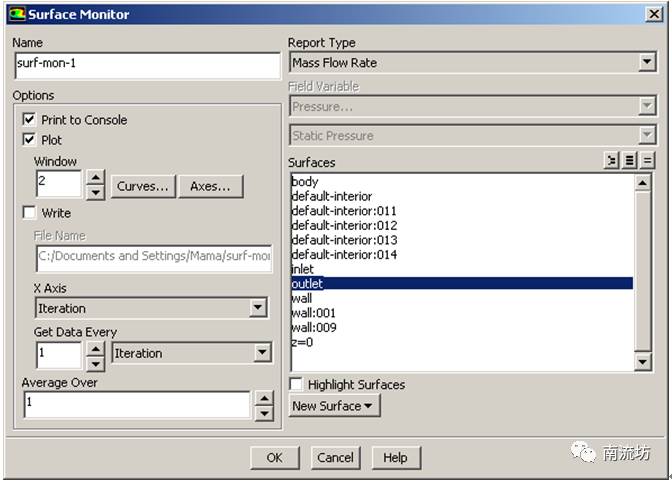
Task: Enable the Write checkbox
Action: 29,213
